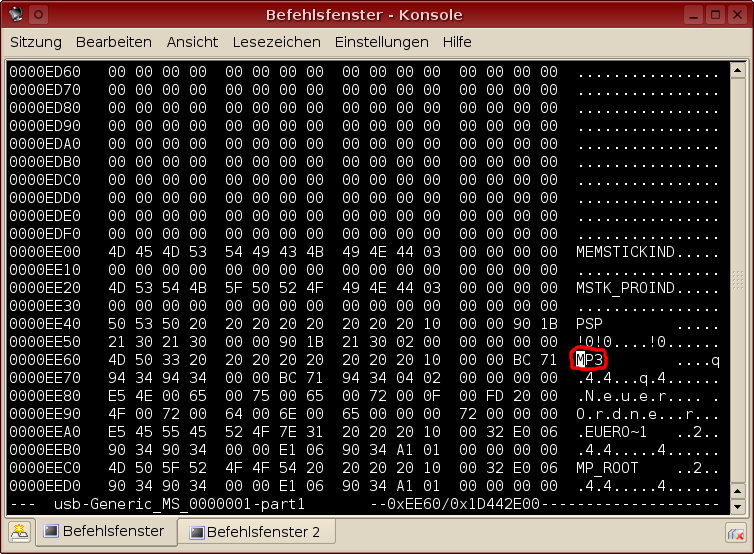Open the Bearbeiten menu
The image size is (754, 554).
[114, 42]
